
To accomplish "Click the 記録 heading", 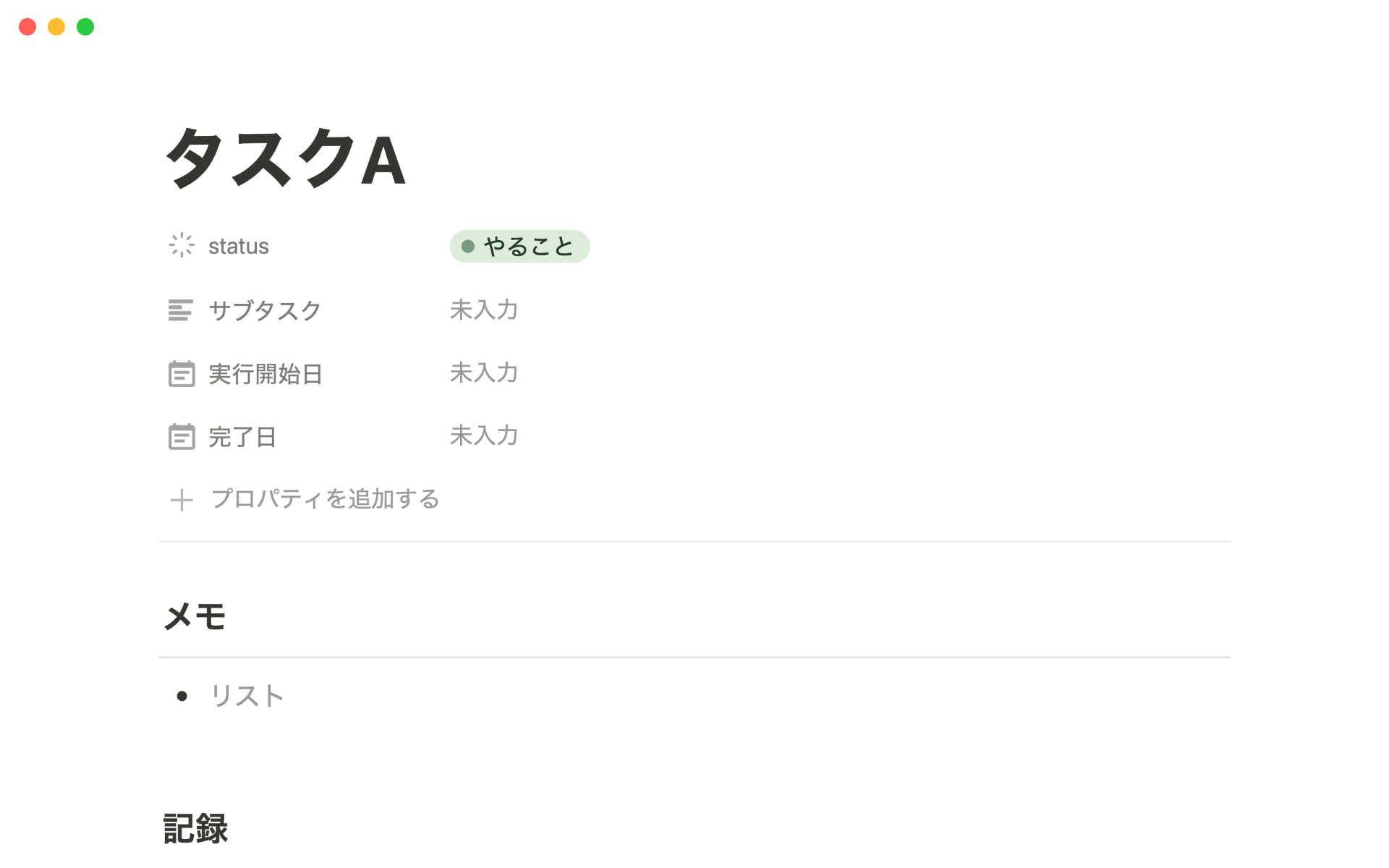I will point(195,829).
